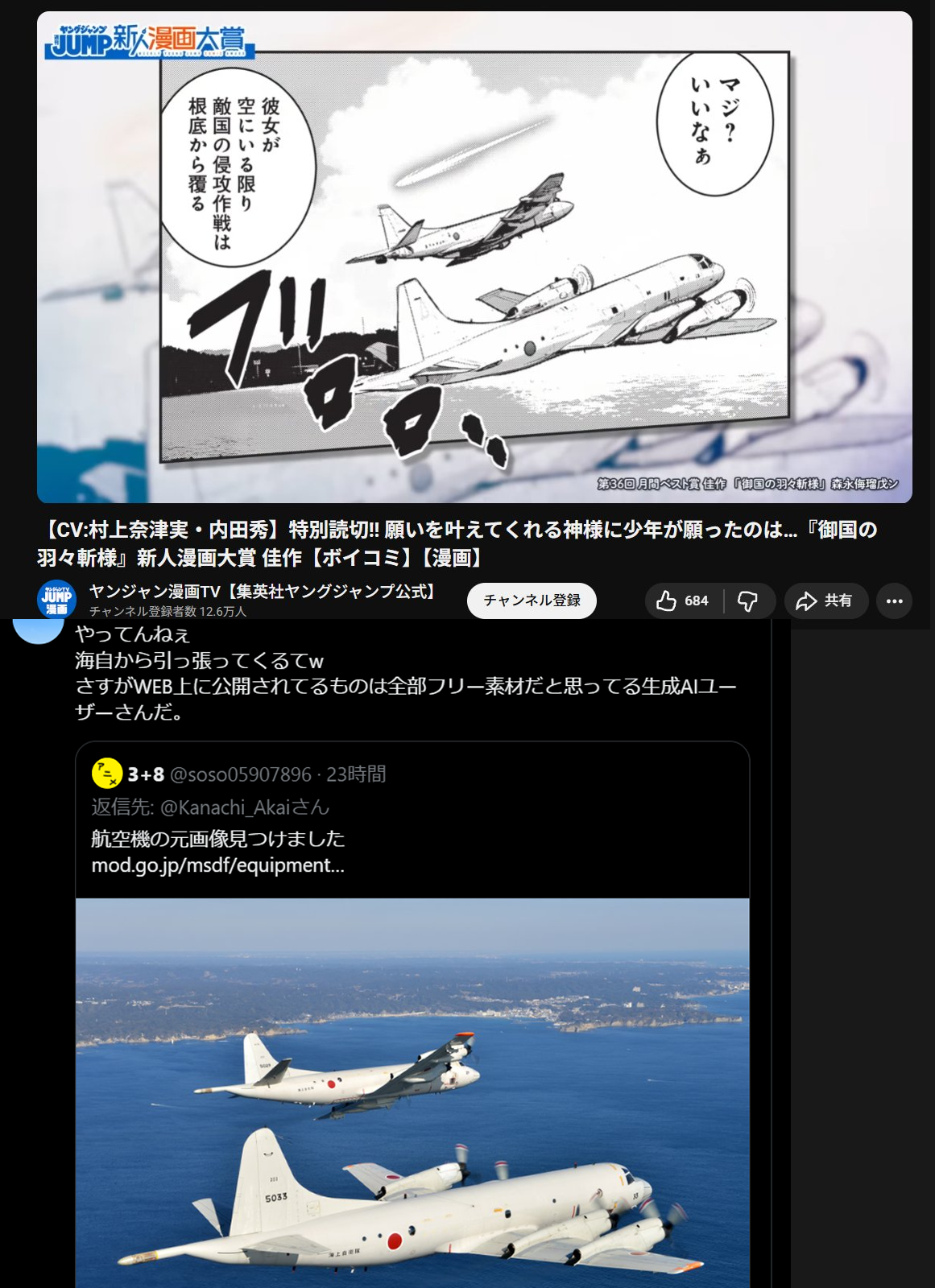Click the thumbs-up like icon
This screenshot has height=1288, width=935.
(666, 601)
